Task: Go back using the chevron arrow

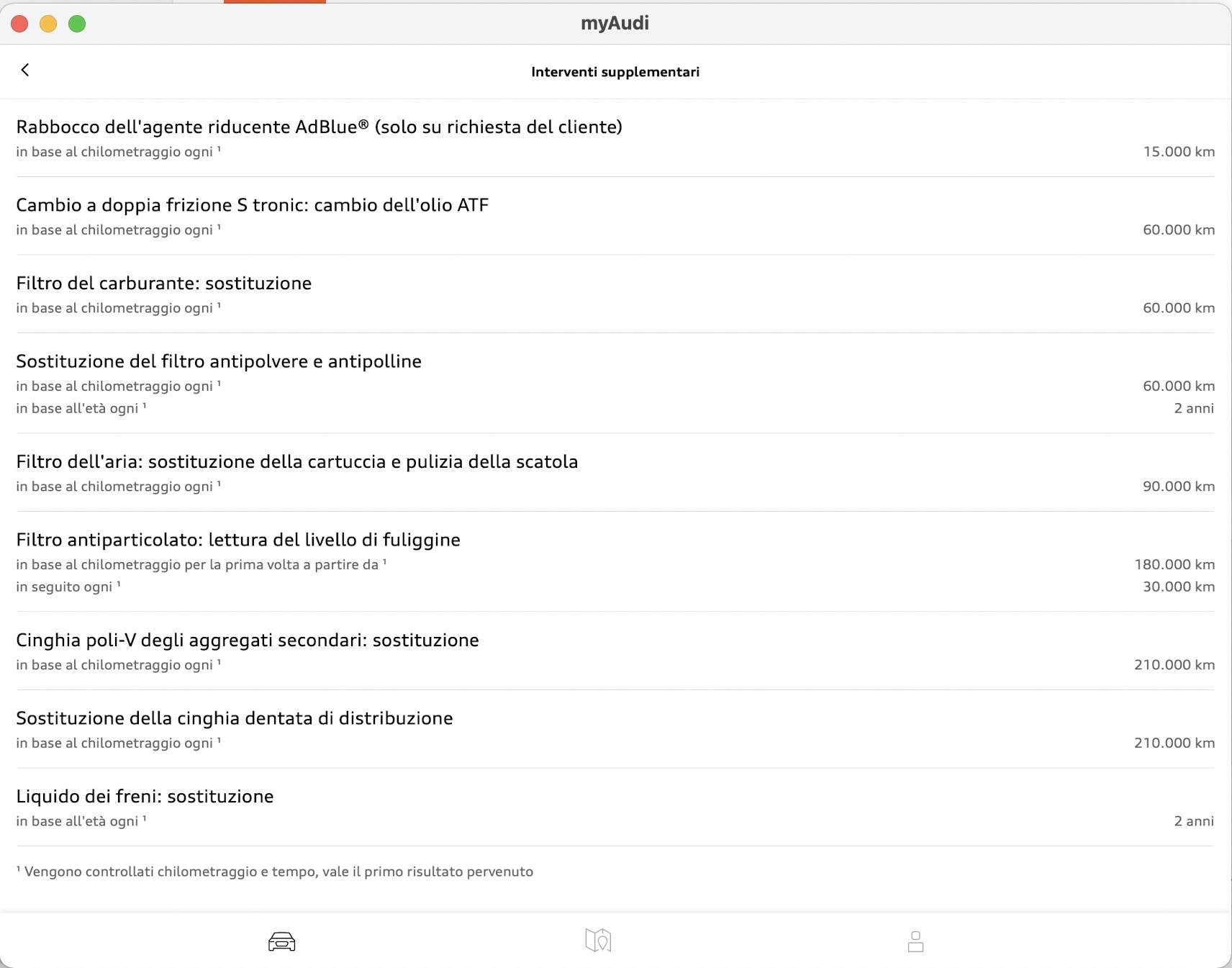Action: point(25,70)
